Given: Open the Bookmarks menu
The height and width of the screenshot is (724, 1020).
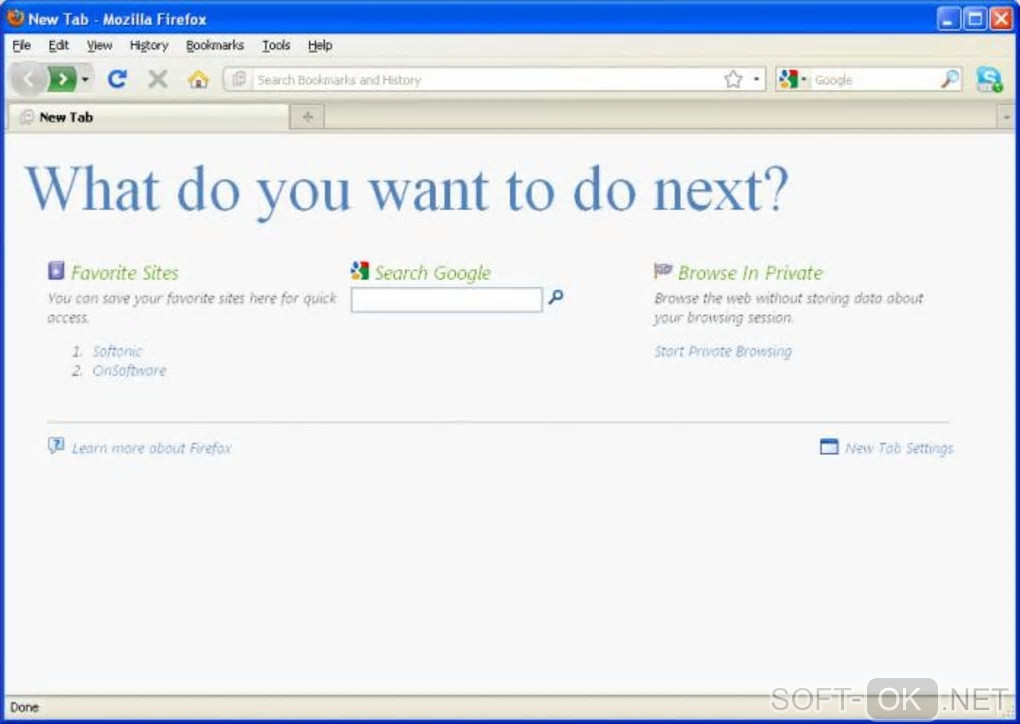Looking at the screenshot, I should click(215, 45).
